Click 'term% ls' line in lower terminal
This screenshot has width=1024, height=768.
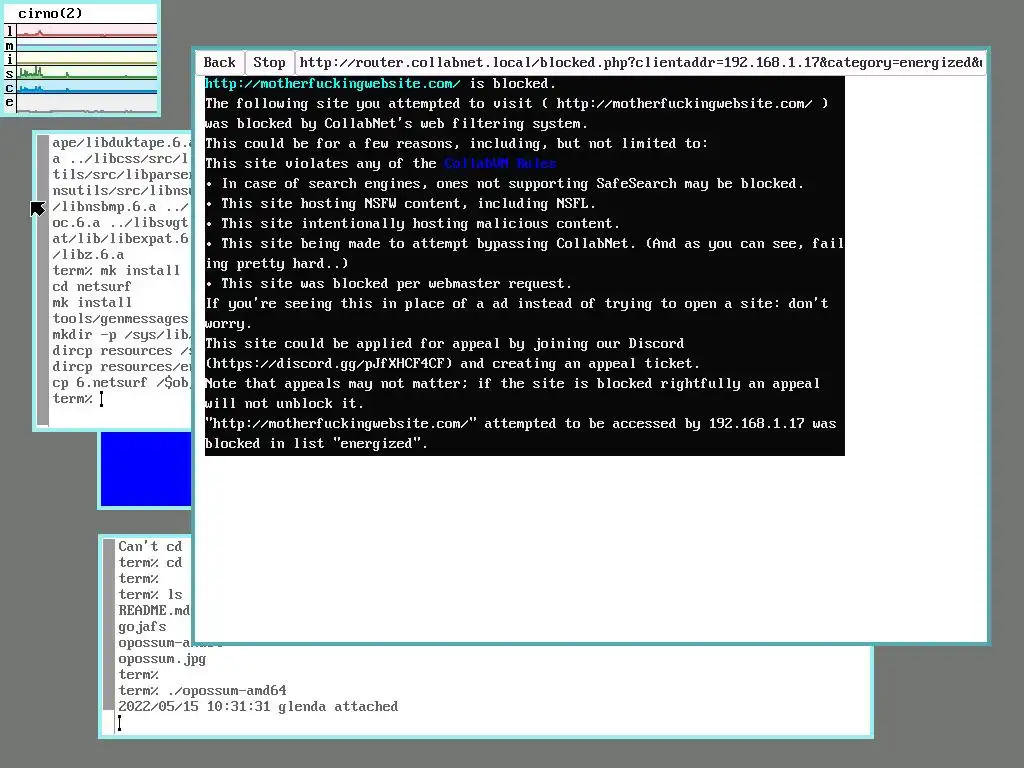[150, 595]
